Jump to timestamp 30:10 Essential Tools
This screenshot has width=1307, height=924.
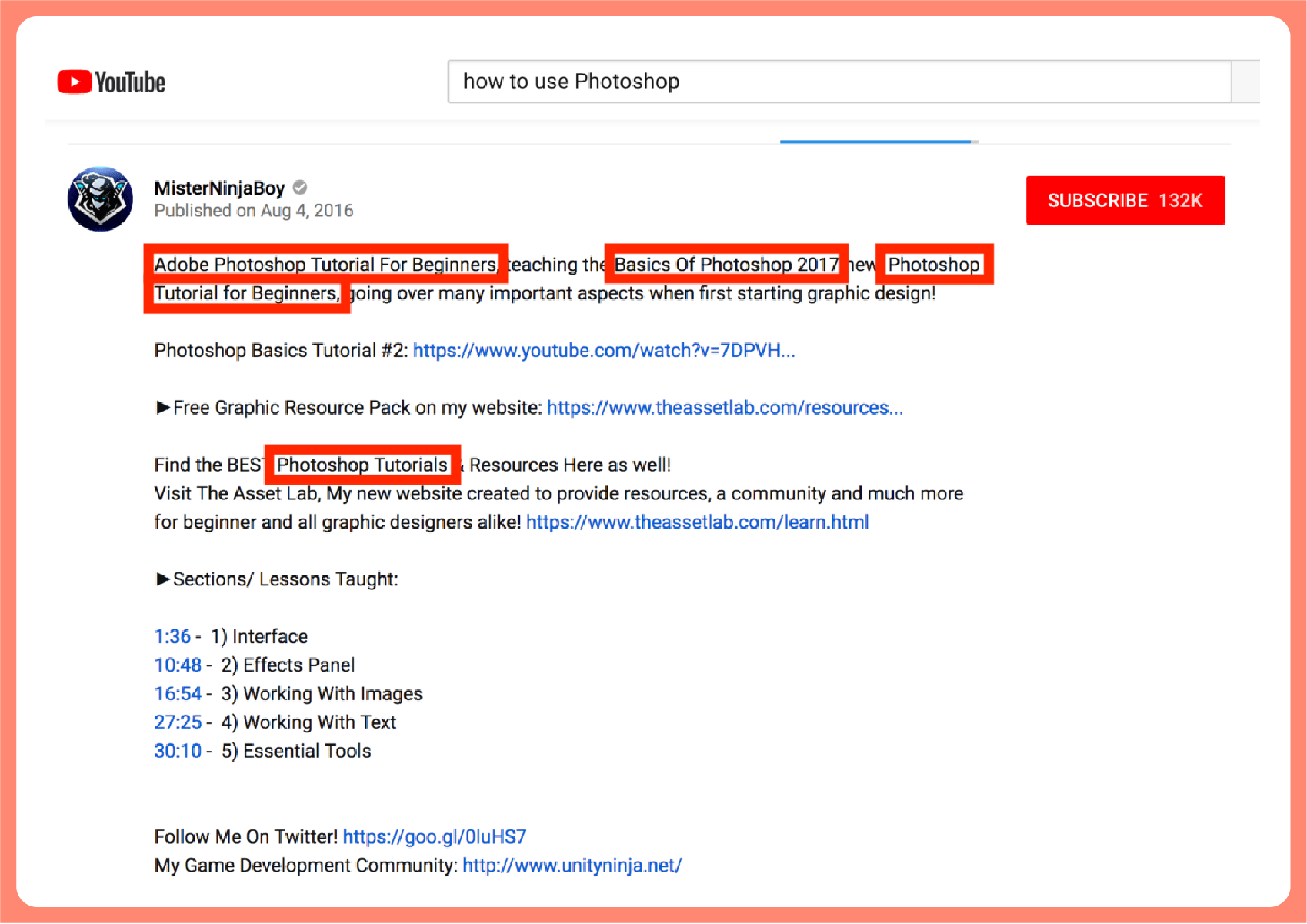click(x=178, y=751)
